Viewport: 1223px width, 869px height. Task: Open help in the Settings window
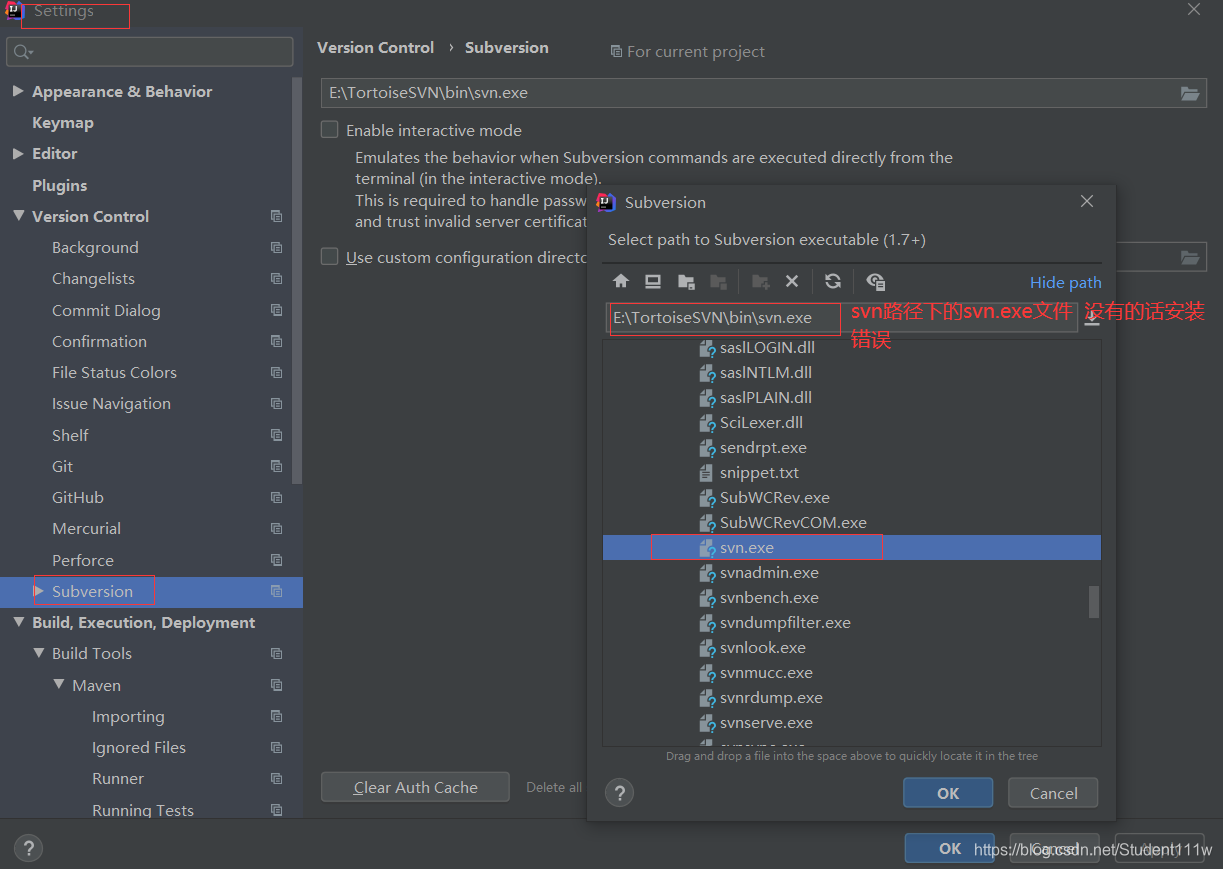pyautogui.click(x=28, y=848)
